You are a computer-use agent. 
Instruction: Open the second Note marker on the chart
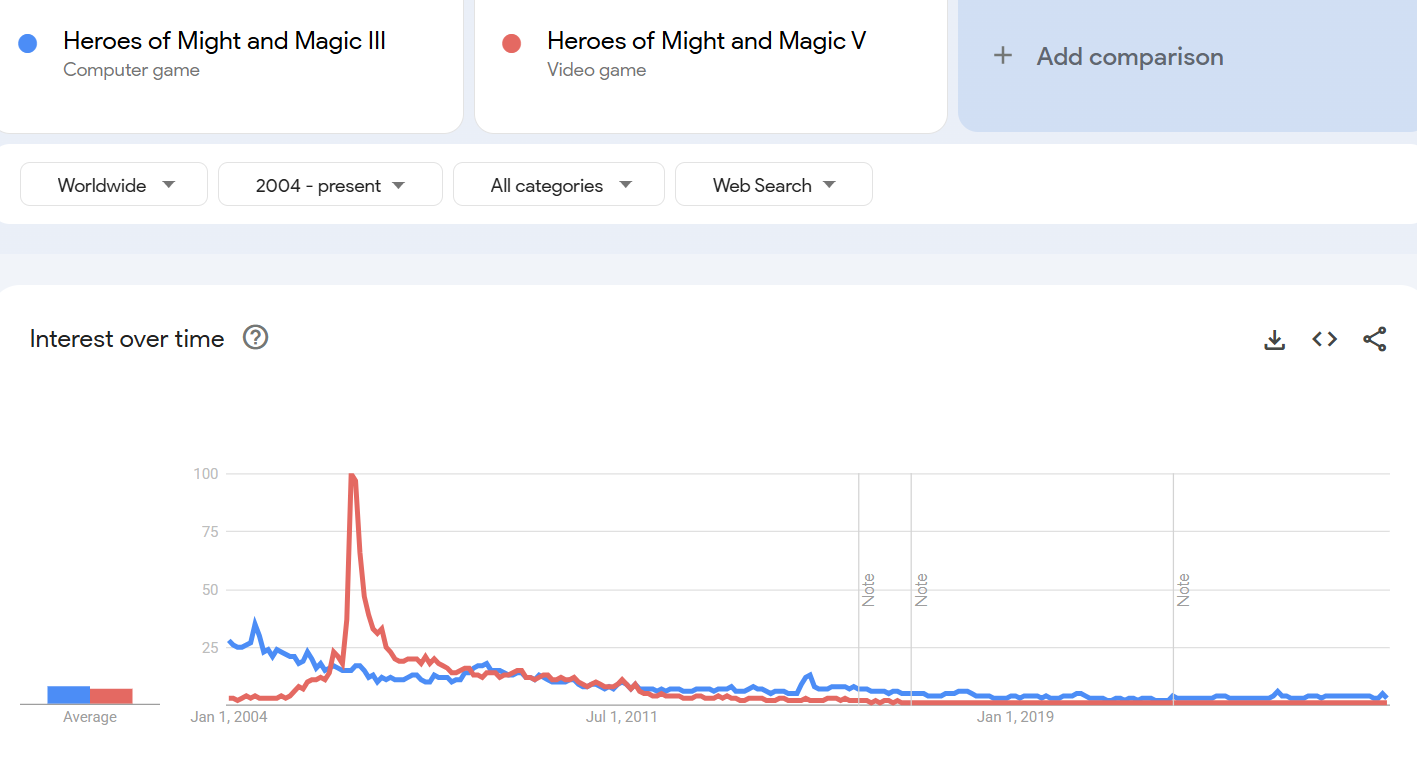point(922,590)
